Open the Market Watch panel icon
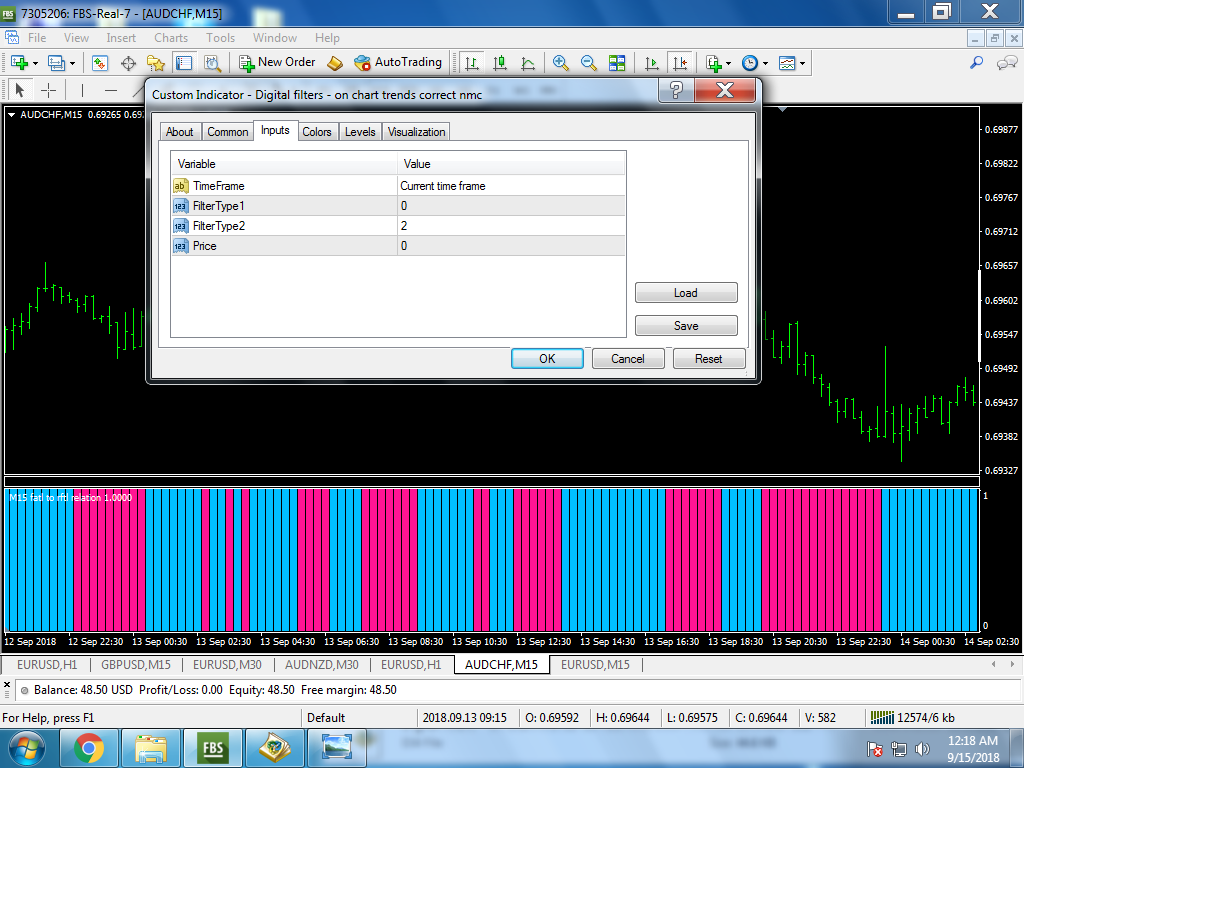The width and height of the screenshot is (1228, 920). pos(100,63)
